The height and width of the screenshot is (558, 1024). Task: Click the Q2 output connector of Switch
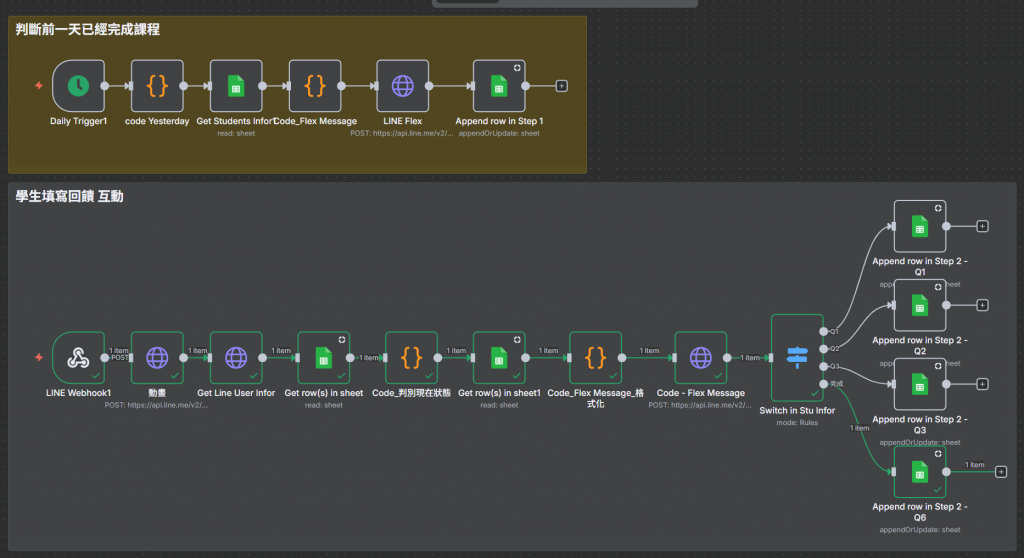pos(824,349)
